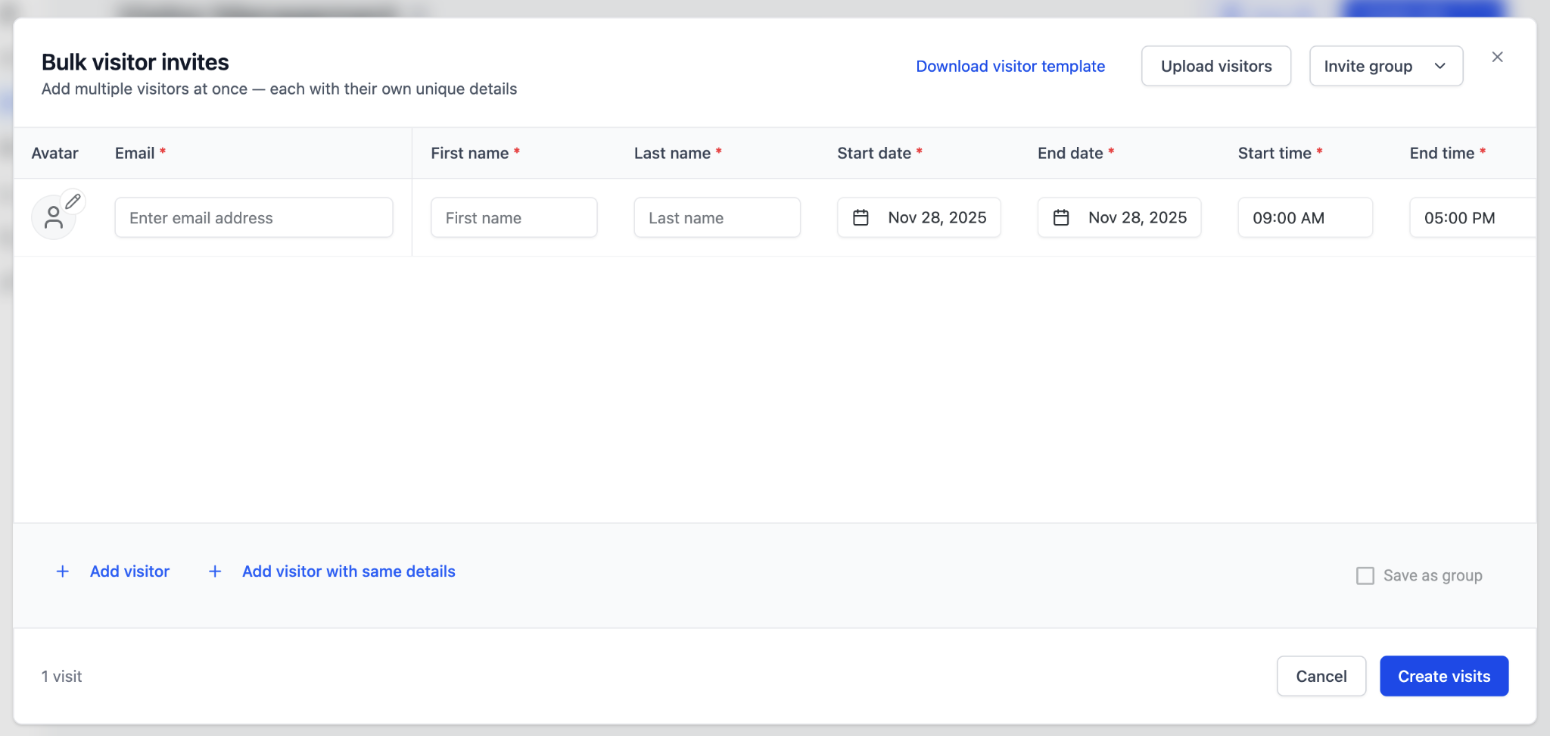Screen dimensions: 1550x736
Task: Click the visitor avatar placeholder icon
Action: tap(53, 219)
